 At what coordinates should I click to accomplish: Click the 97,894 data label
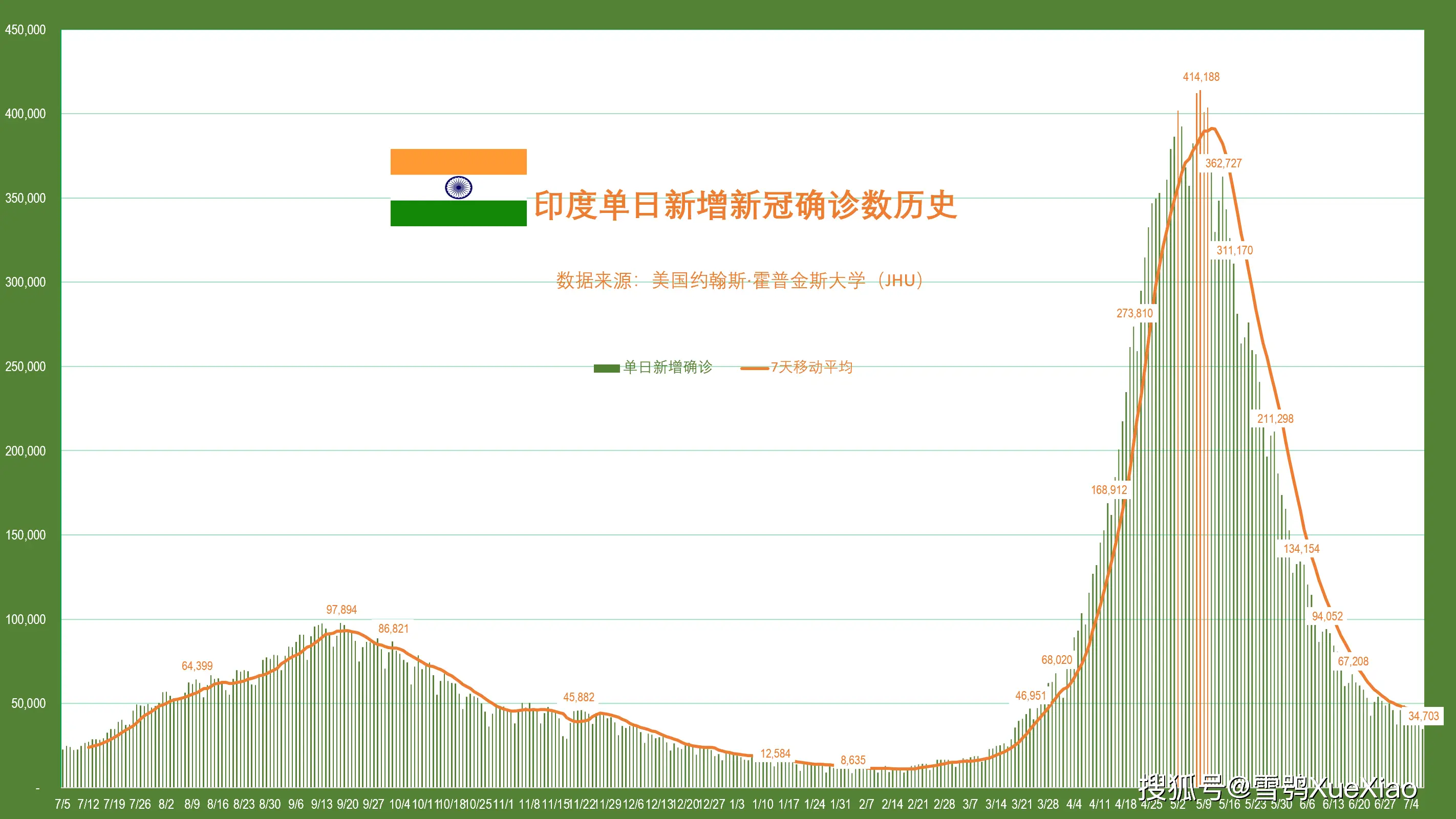click(x=341, y=610)
